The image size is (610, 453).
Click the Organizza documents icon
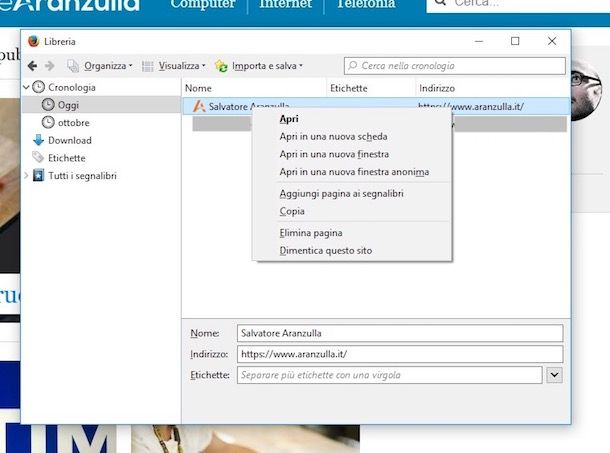click(x=73, y=66)
